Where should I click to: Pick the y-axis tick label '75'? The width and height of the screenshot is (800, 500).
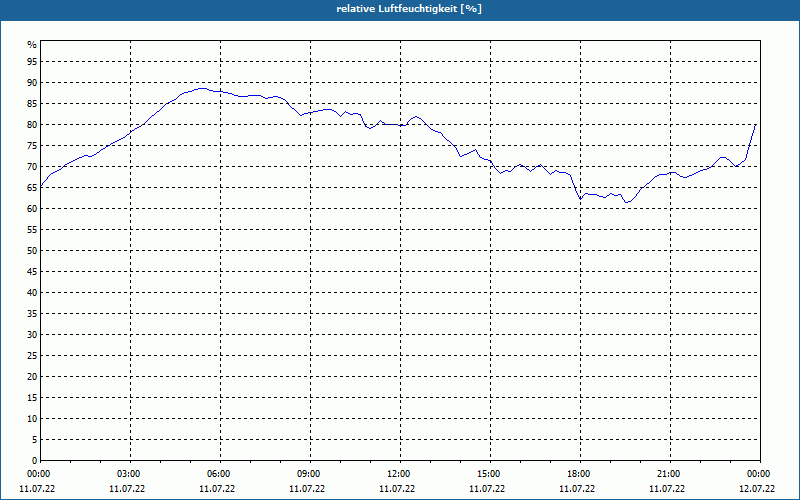(x=32, y=146)
